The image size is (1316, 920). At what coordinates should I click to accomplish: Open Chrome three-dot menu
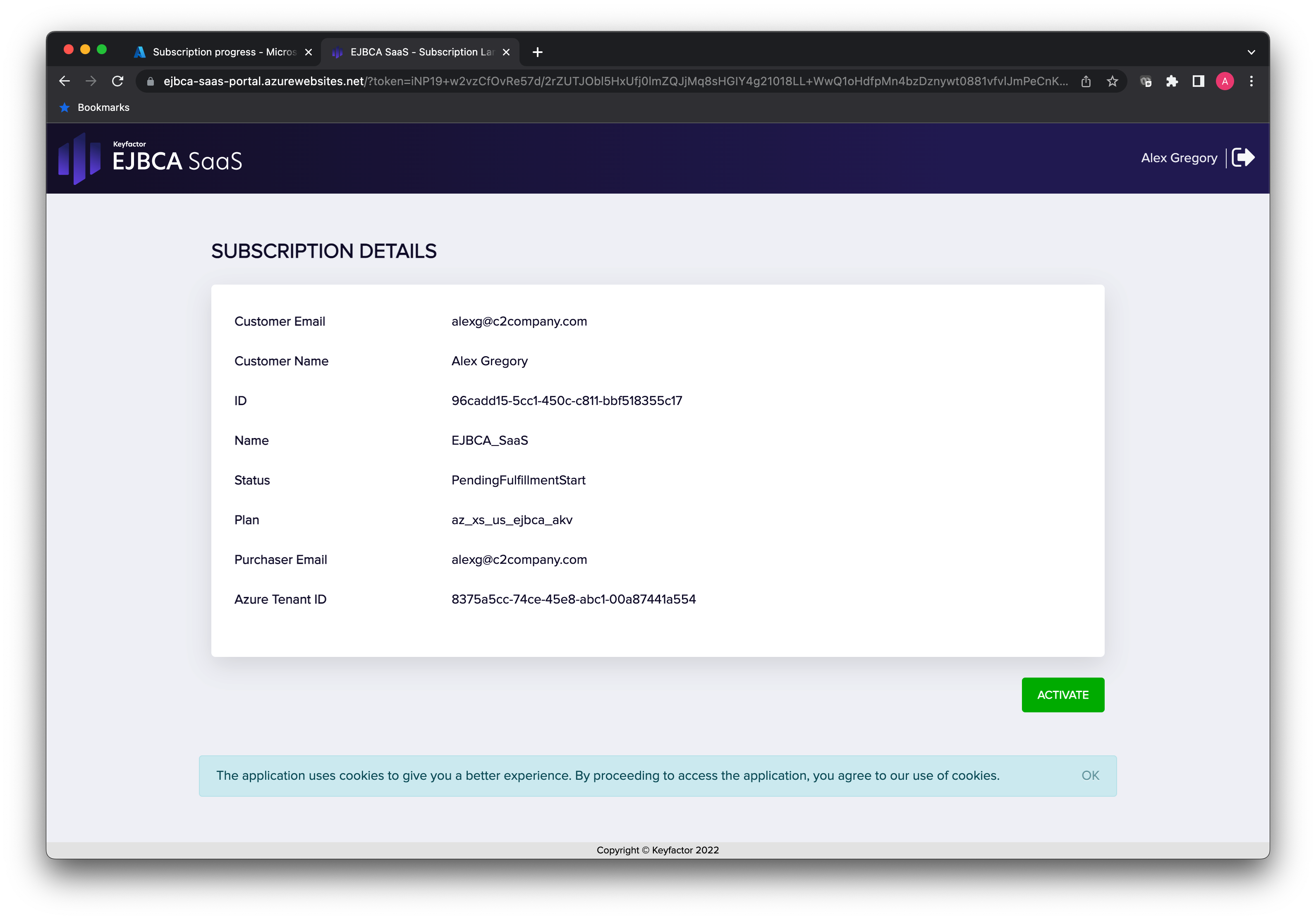tap(1251, 81)
